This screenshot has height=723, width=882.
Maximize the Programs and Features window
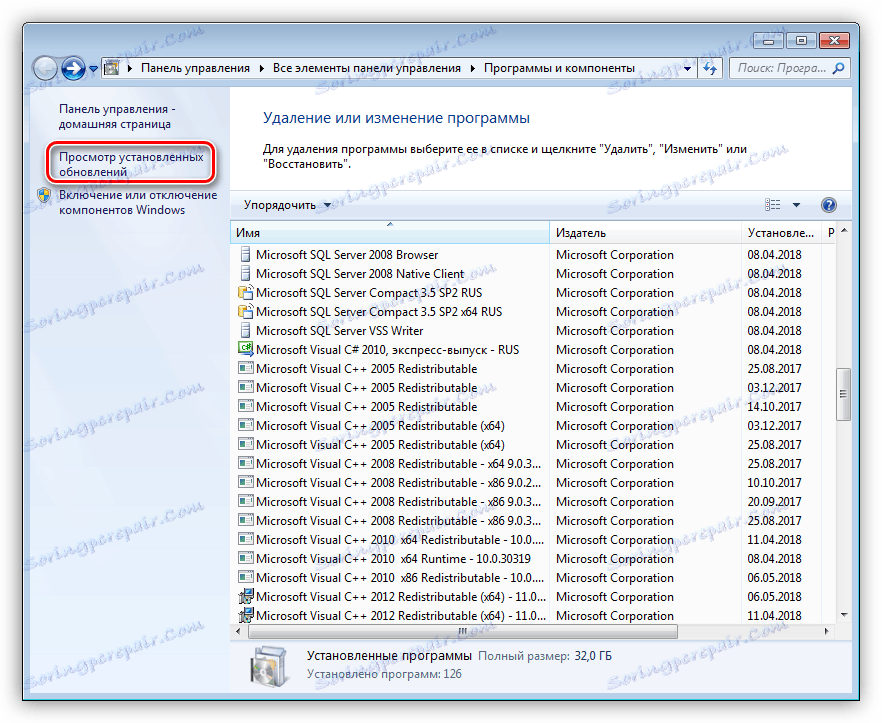[801, 41]
